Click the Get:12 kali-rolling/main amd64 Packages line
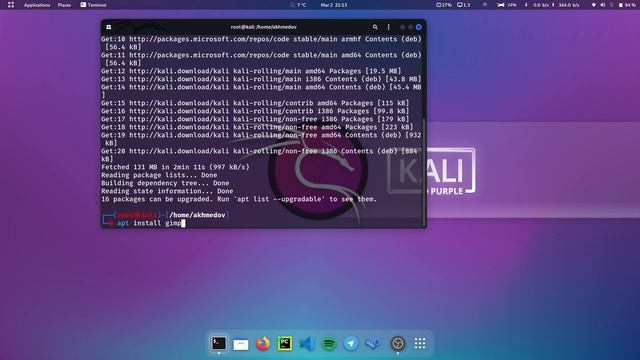 pos(251,71)
